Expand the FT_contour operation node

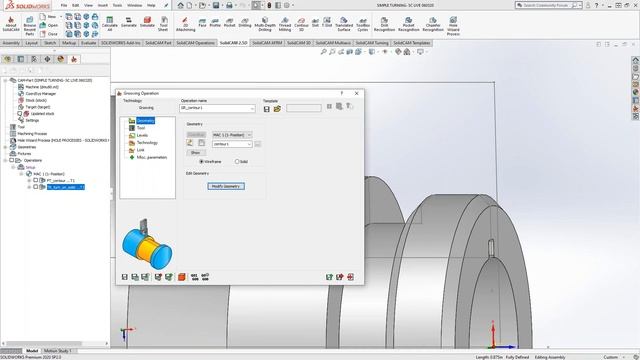click(x=29, y=180)
